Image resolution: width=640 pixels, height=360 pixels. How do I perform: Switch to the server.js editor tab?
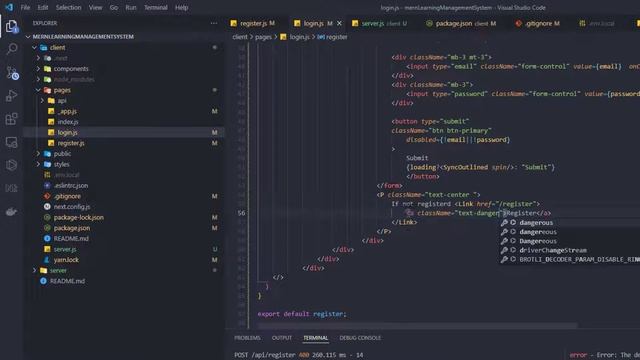coord(380,23)
